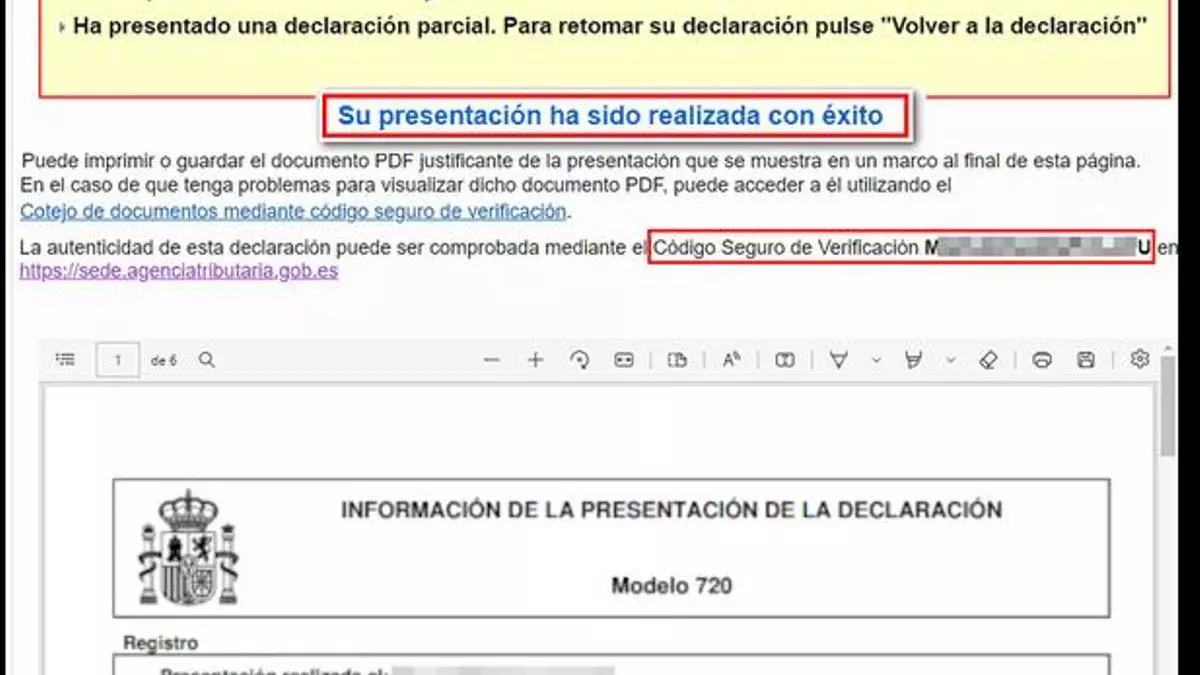1200x675 pixels.
Task: Save the PDF with the floppy icon
Action: pyautogui.click(x=1085, y=360)
